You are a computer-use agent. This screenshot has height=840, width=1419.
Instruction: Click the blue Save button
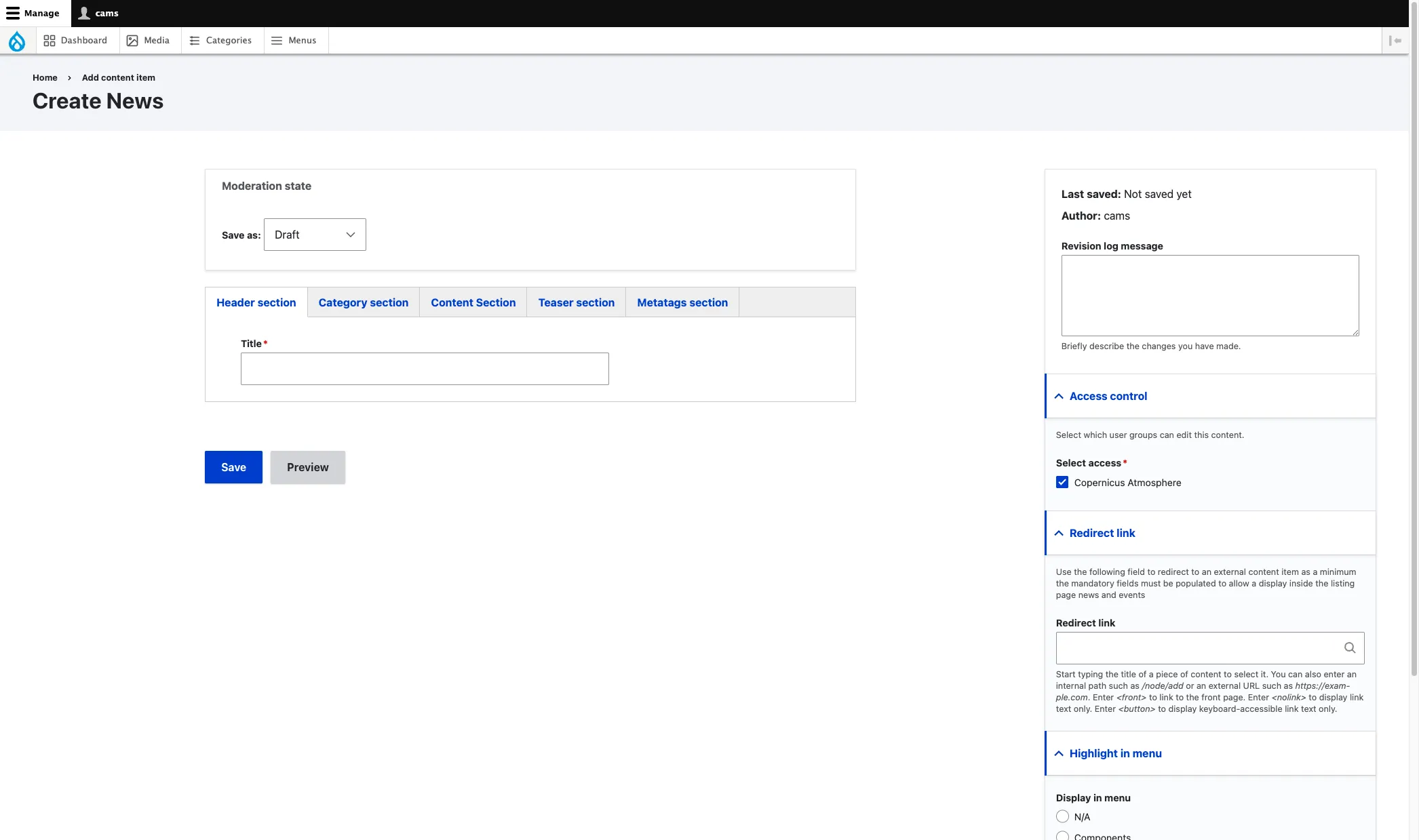(233, 467)
